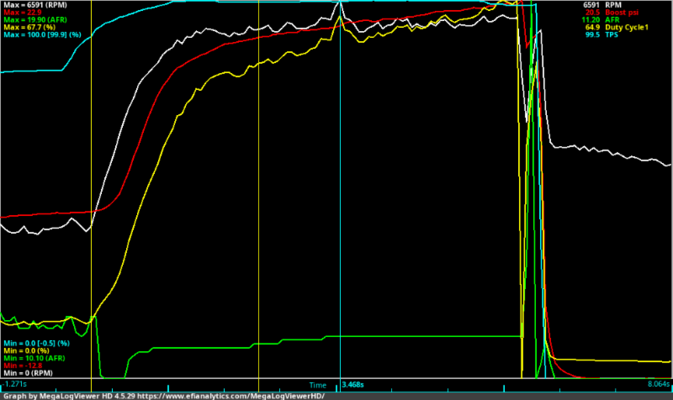Image resolution: width=673 pixels, height=400 pixels.
Task: Click the 'Max = 100.0 [99.9] (%)' label
Action: pos(42,34)
